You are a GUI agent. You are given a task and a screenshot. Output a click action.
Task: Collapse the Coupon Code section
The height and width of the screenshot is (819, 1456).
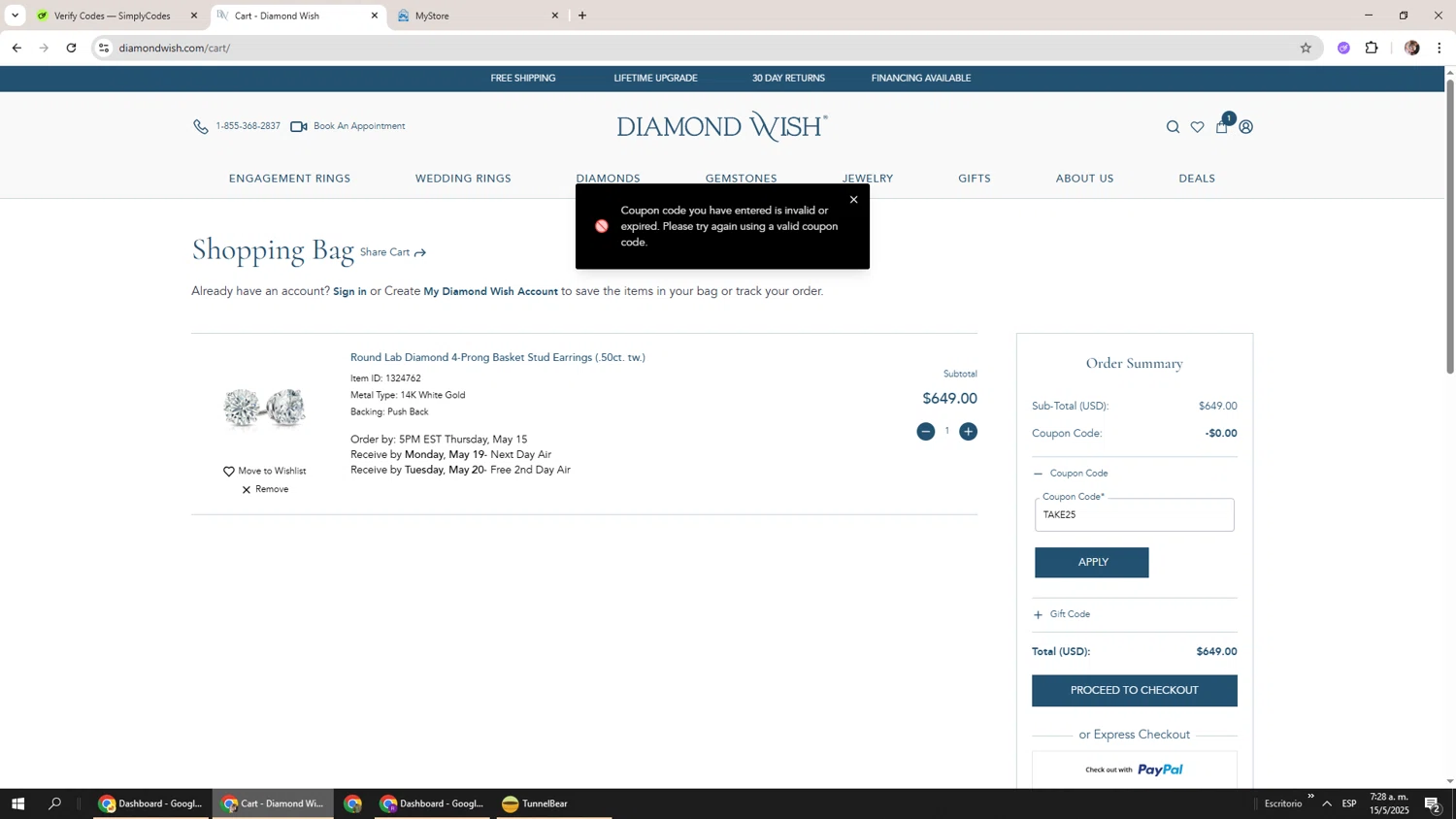pos(1071,474)
